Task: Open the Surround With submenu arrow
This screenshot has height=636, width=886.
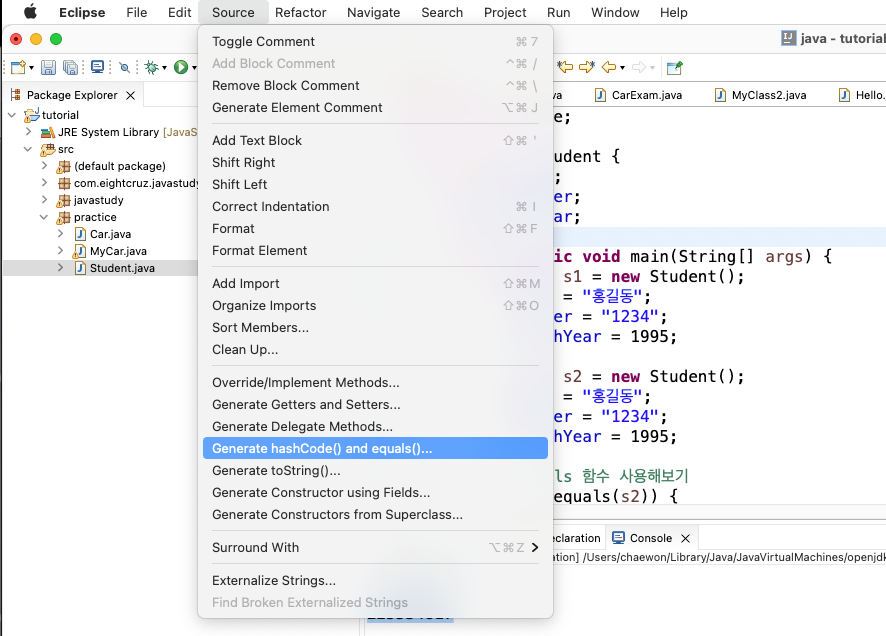Action: tap(535, 547)
